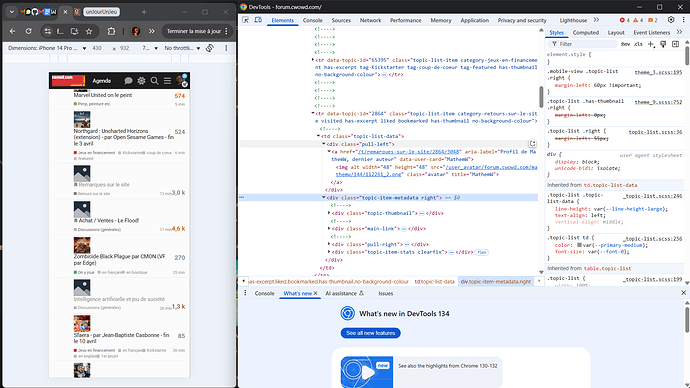Open the forum hamburger menu icon
The height and width of the screenshot is (388, 690).
tap(167, 81)
